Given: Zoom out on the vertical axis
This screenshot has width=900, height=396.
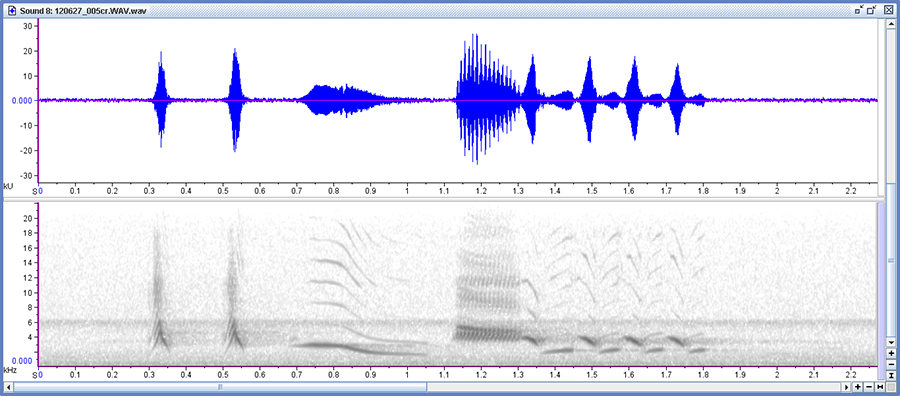Looking at the screenshot, I should 891,364.
